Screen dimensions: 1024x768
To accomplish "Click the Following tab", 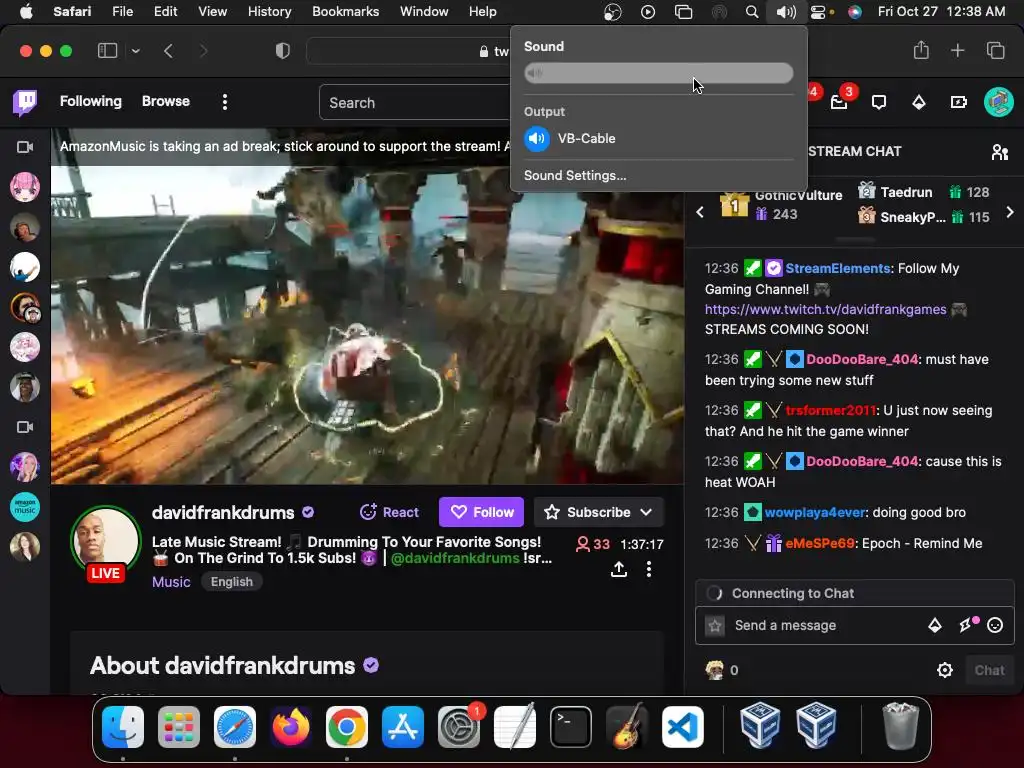I will point(91,101).
